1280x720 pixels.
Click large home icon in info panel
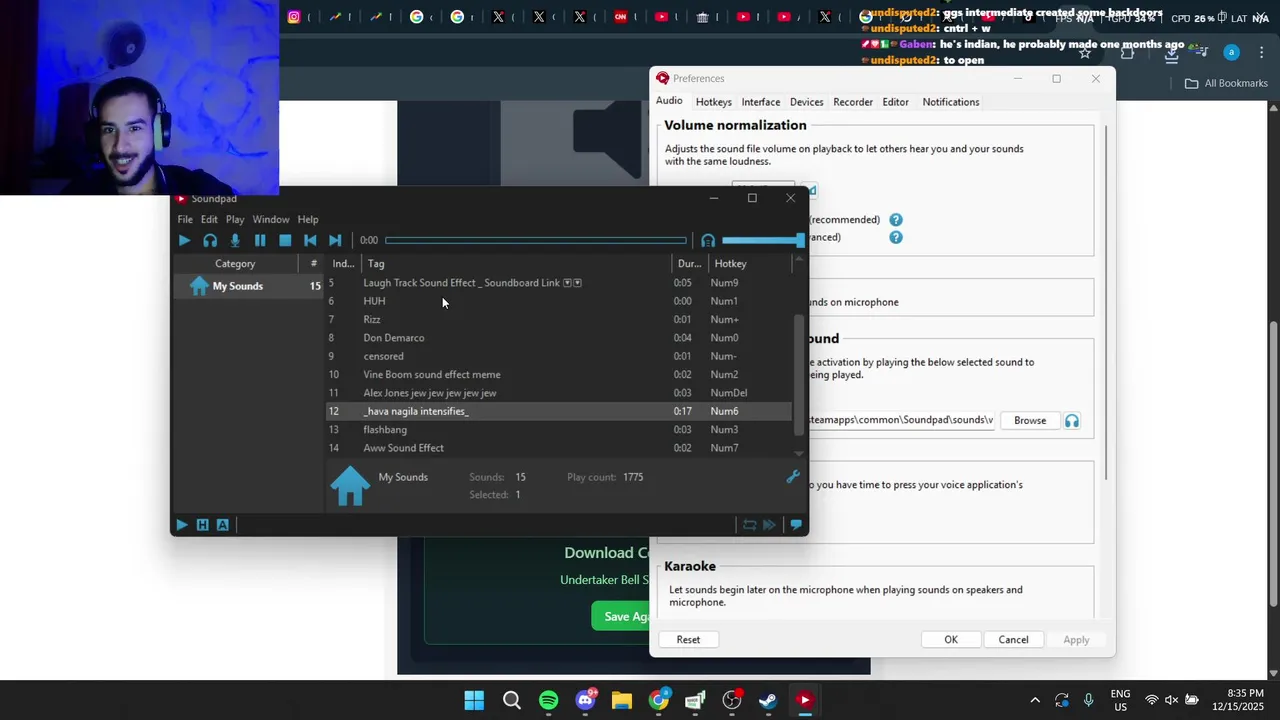pos(350,485)
